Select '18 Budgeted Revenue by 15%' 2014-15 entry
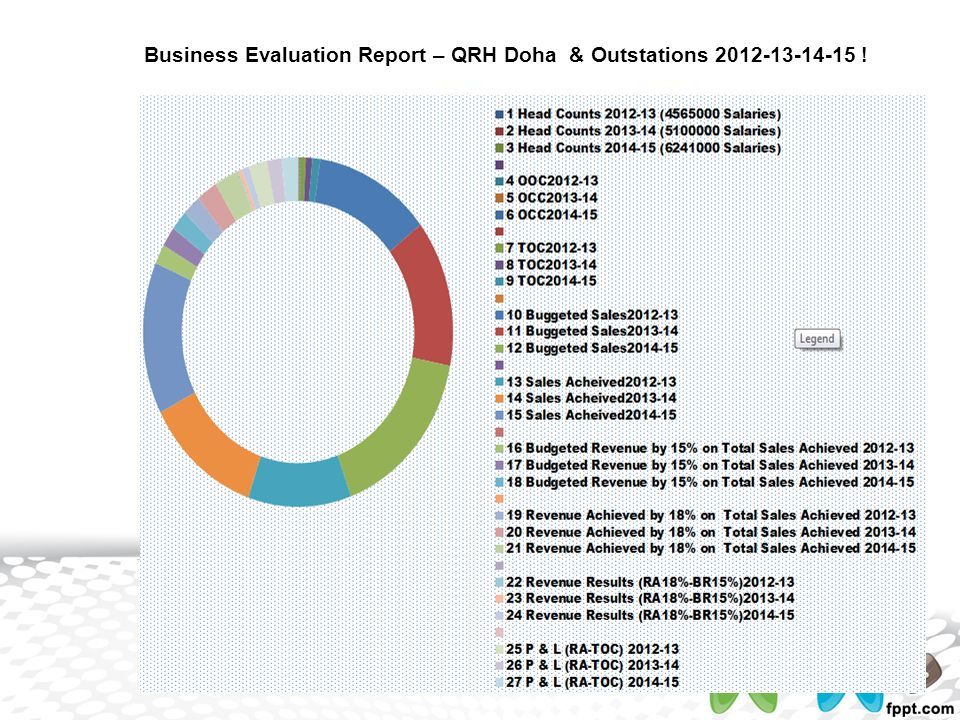Screen dimensions: 960x720 704,482
